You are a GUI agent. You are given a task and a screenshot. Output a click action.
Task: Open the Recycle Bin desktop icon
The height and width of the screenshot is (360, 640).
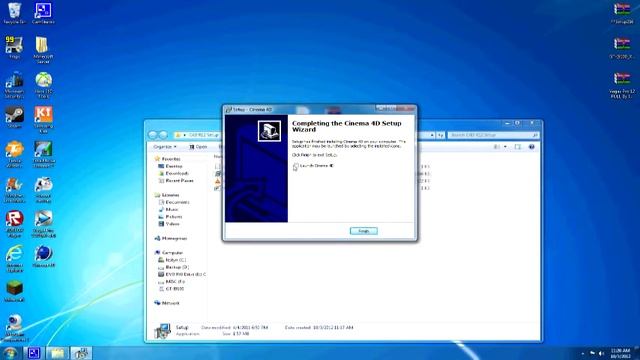click(x=14, y=13)
